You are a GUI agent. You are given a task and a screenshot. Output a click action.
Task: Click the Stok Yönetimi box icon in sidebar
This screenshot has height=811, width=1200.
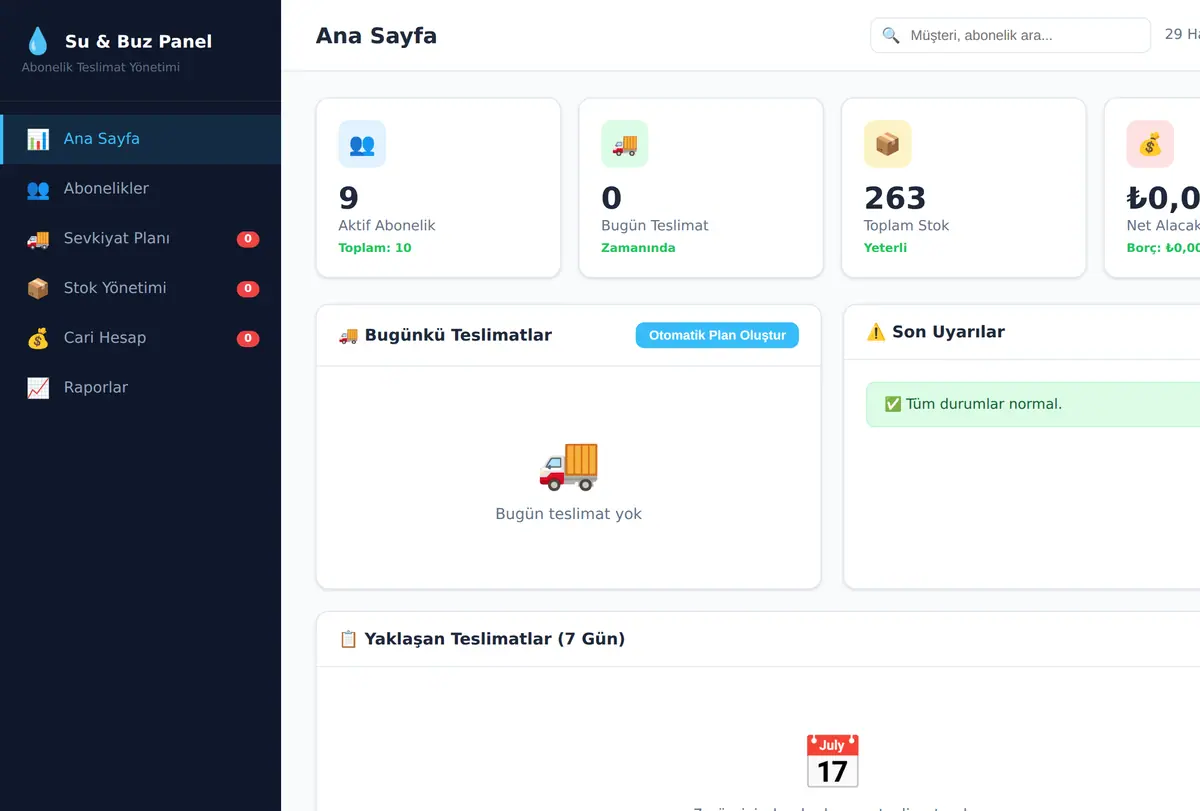(x=38, y=288)
